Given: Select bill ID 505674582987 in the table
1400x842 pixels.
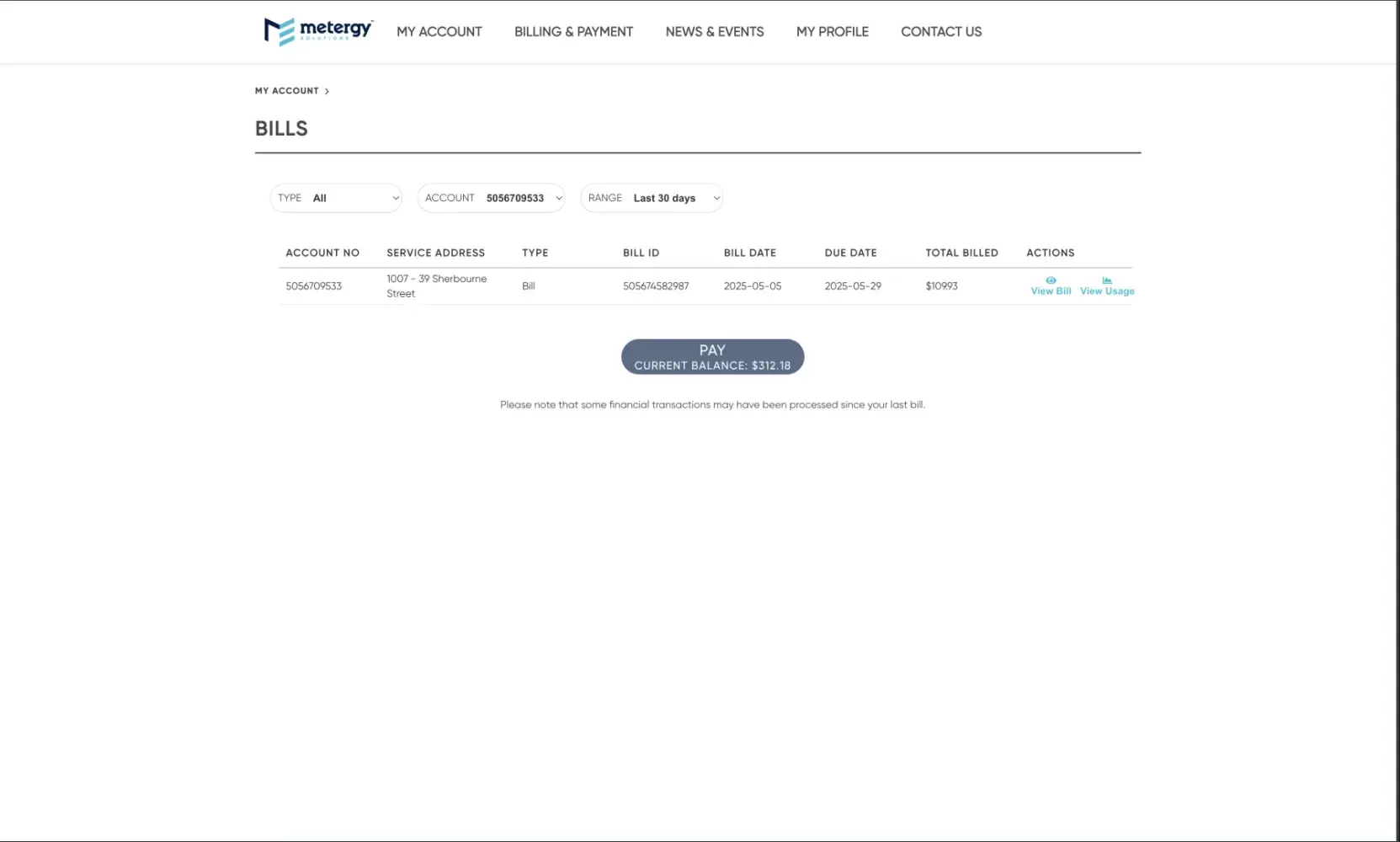Looking at the screenshot, I should [x=656, y=286].
